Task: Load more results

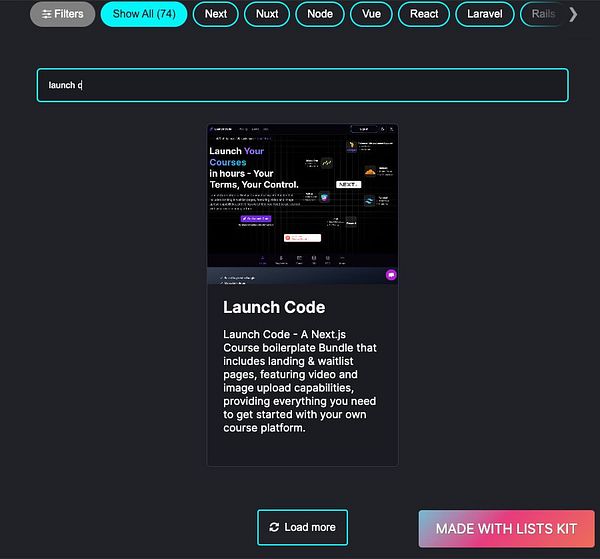Action: coord(303,527)
